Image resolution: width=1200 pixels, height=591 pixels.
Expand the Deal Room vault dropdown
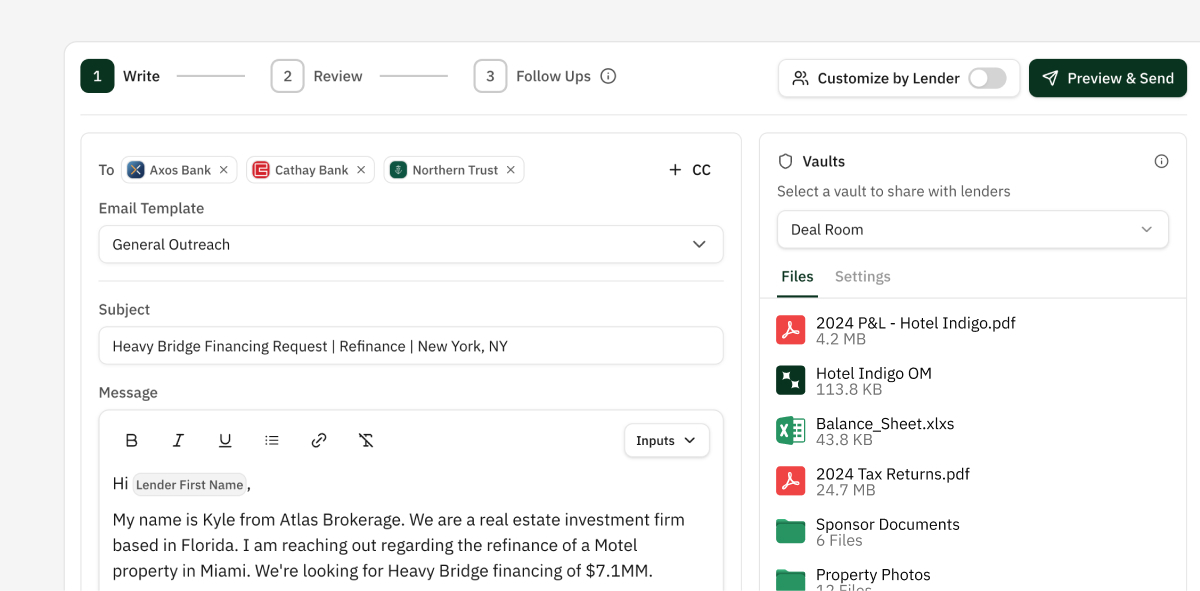[972, 230]
